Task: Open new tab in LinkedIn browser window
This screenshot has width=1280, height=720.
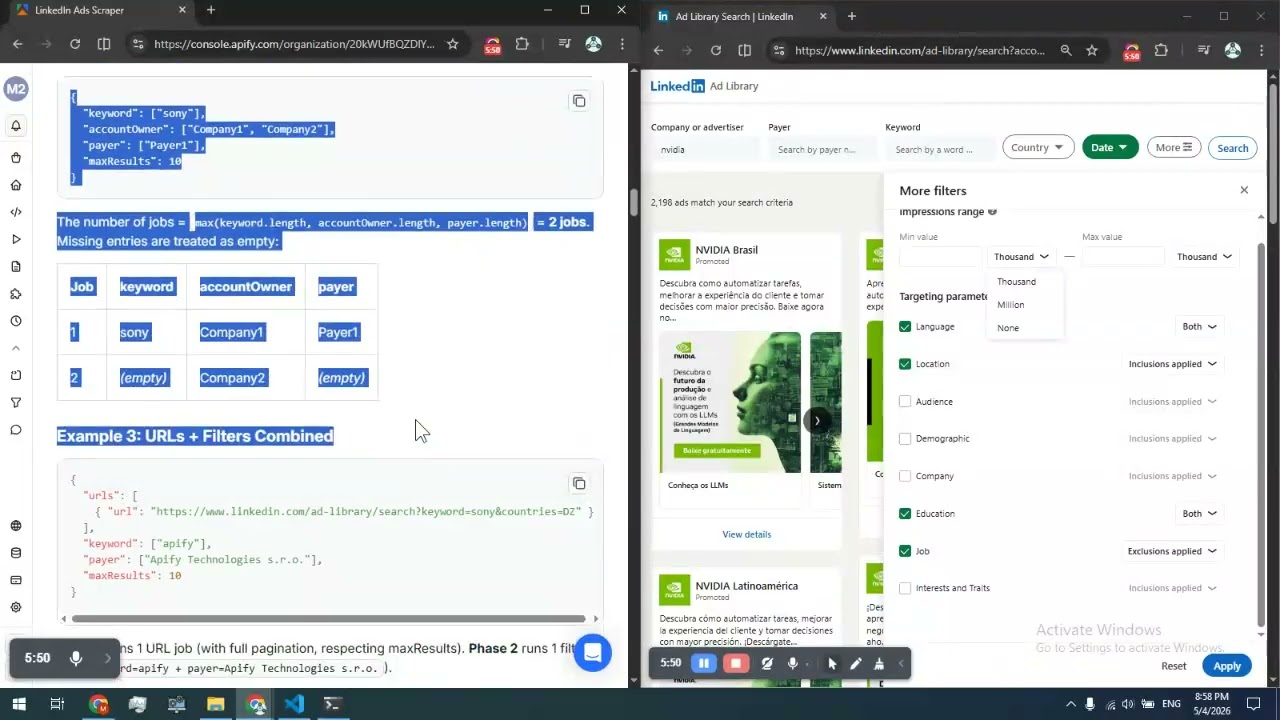Action: pos(852,16)
